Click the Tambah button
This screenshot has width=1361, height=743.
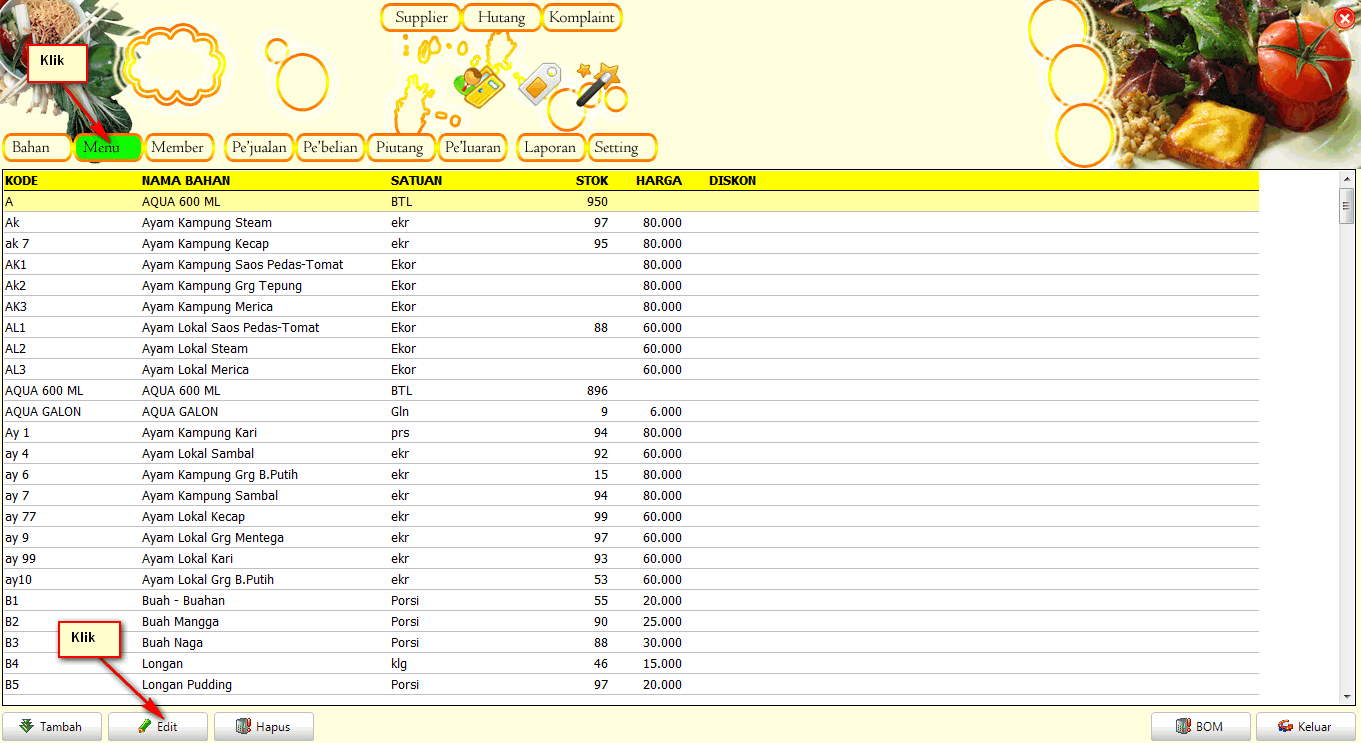[x=52, y=727]
